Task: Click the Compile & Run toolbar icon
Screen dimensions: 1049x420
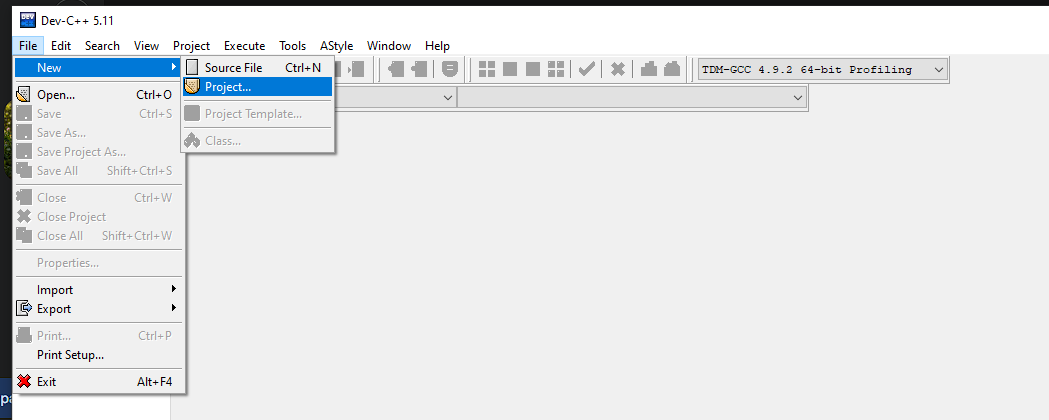Action: point(533,69)
